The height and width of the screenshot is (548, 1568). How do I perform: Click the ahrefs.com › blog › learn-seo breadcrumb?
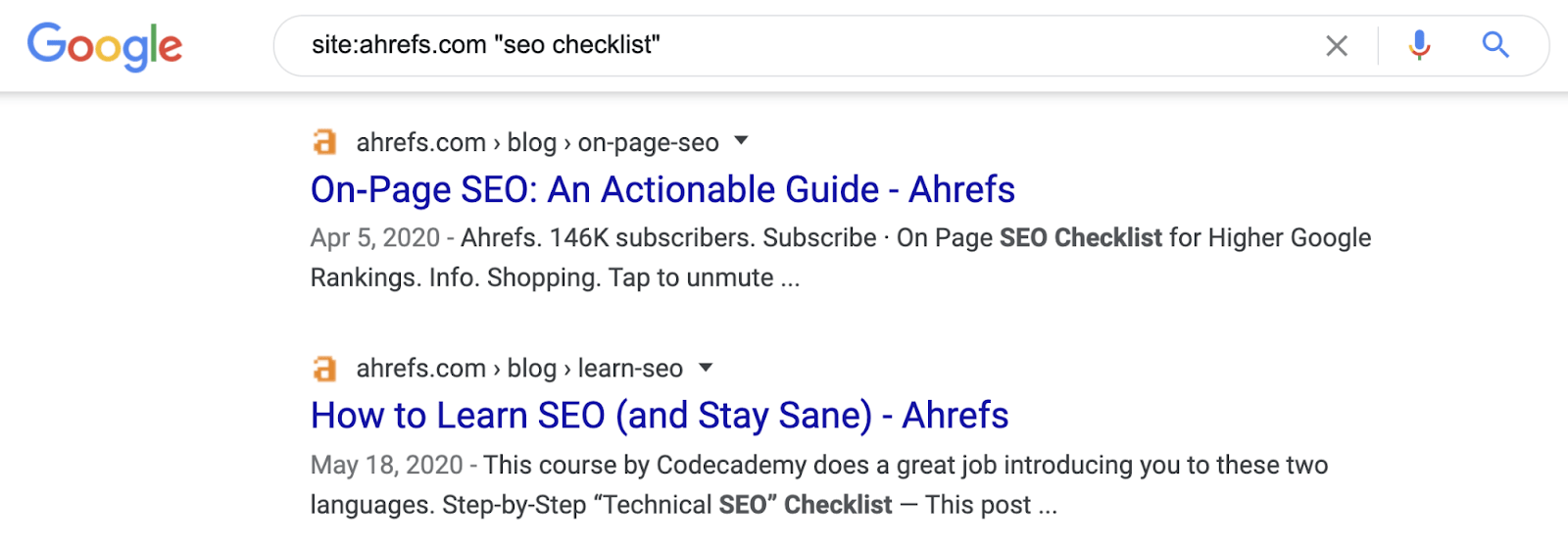coord(519,369)
